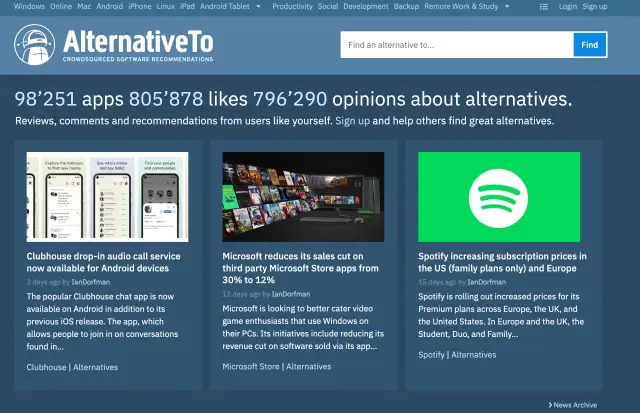Click the chevron icon beside News Archive

(x=550, y=405)
